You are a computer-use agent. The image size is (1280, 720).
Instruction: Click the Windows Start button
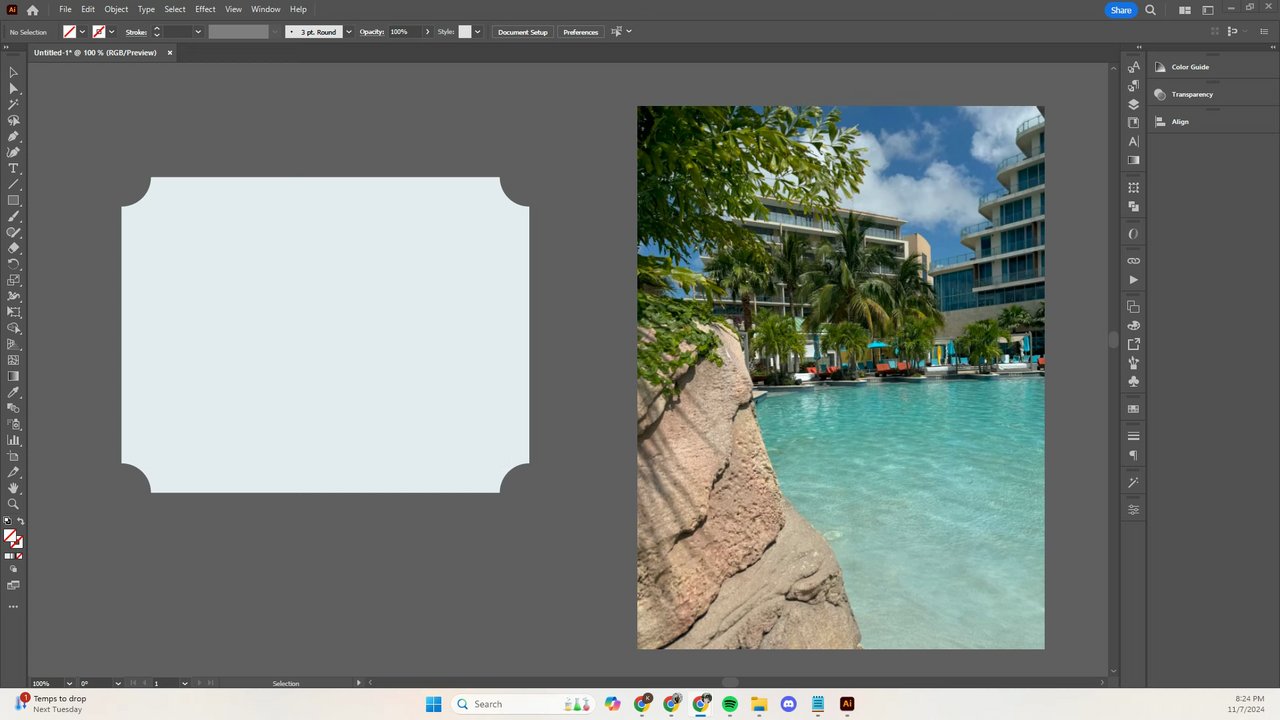[433, 704]
